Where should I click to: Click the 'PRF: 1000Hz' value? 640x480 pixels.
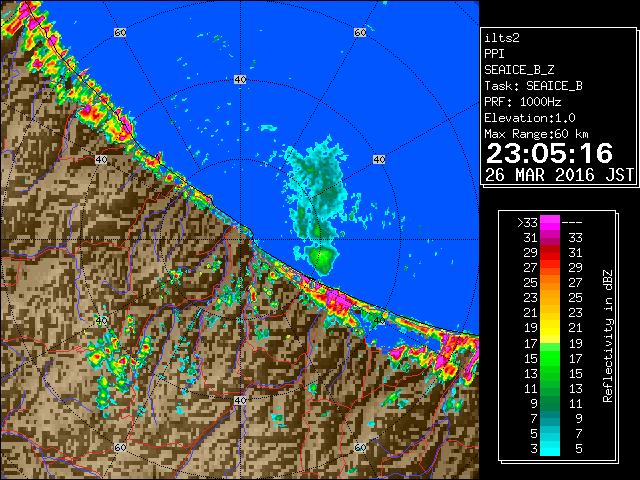[522, 102]
